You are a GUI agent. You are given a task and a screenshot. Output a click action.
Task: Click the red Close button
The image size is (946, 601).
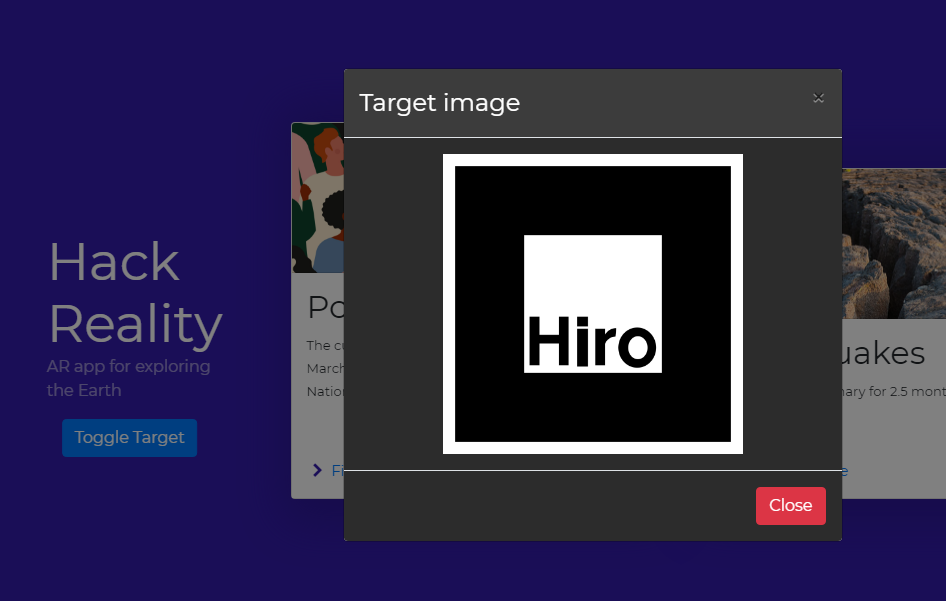pyautogui.click(x=790, y=506)
